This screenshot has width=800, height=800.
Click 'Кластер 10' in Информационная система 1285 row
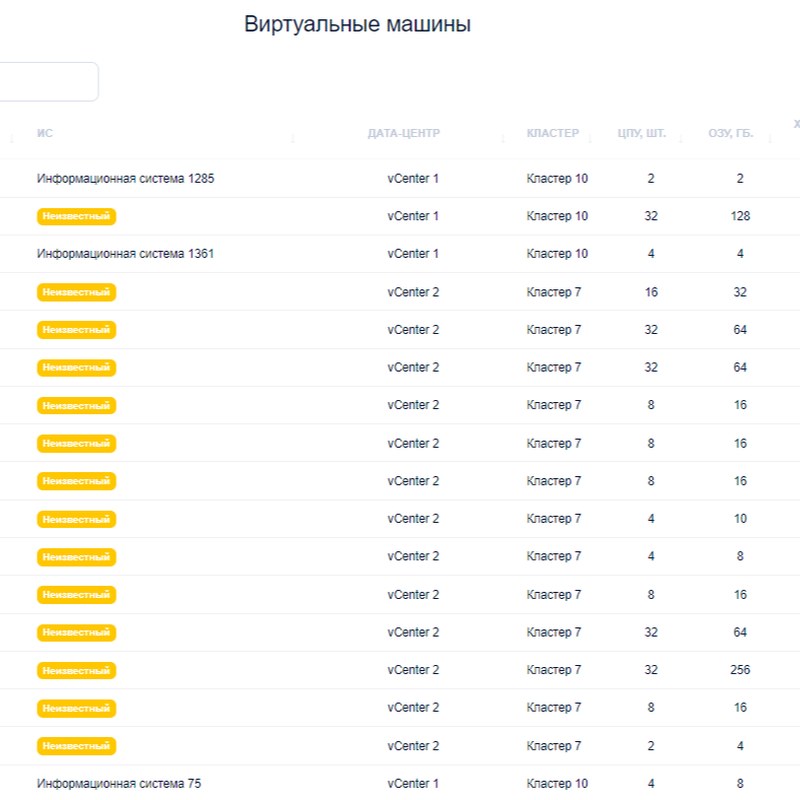click(x=557, y=179)
